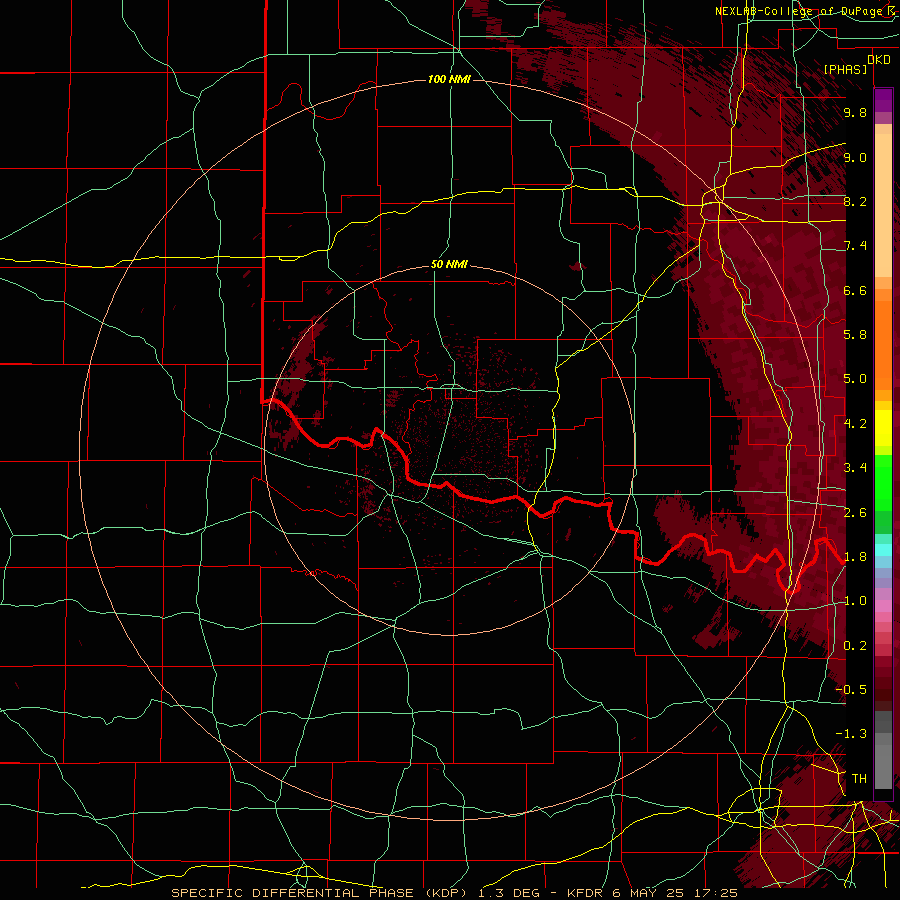Click the "DKD" unit label above the scale
900x900 pixels.
879,60
